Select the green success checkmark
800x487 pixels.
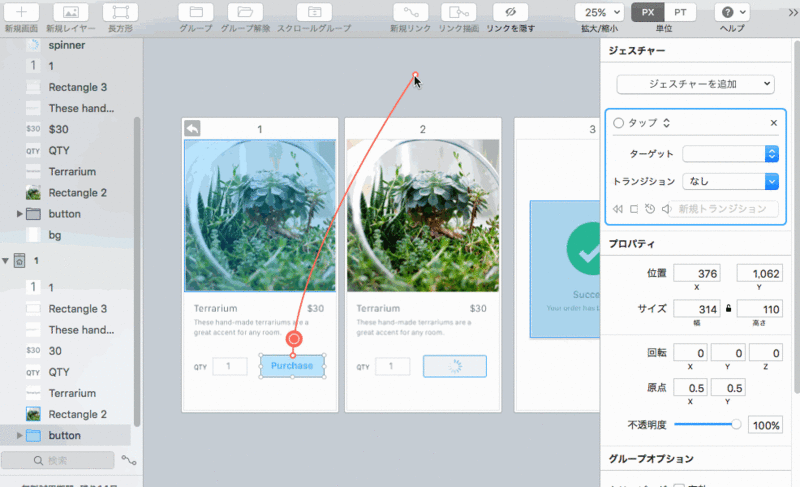coord(583,249)
